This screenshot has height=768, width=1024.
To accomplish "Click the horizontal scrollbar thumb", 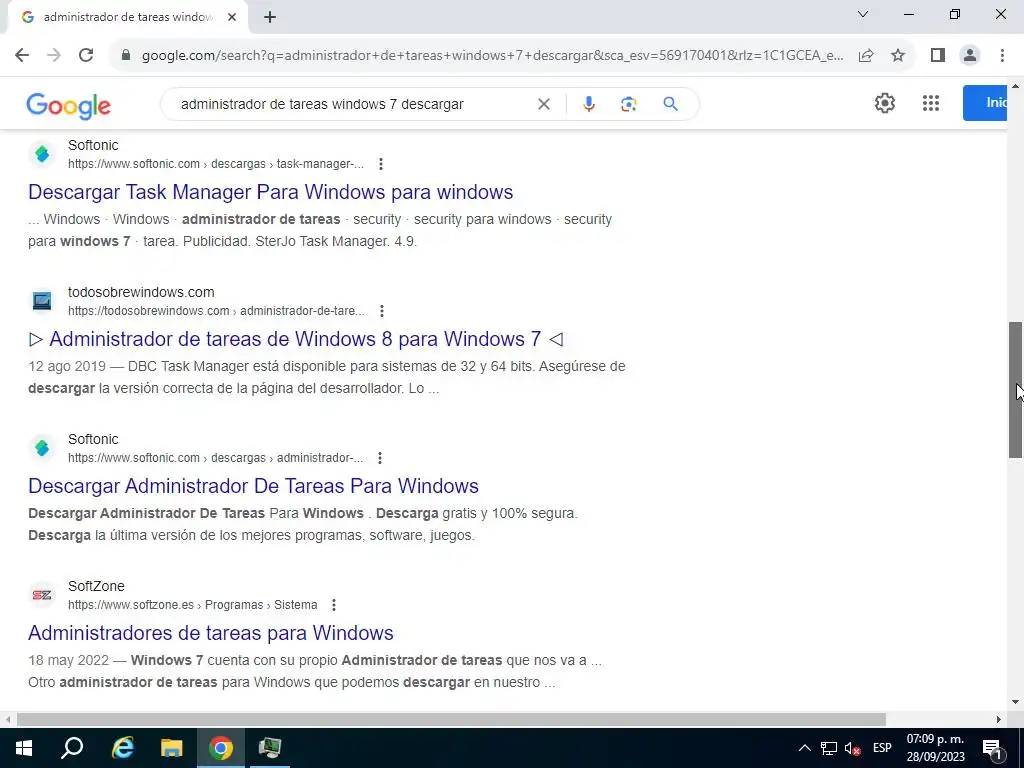I will pyautogui.click(x=451, y=720).
